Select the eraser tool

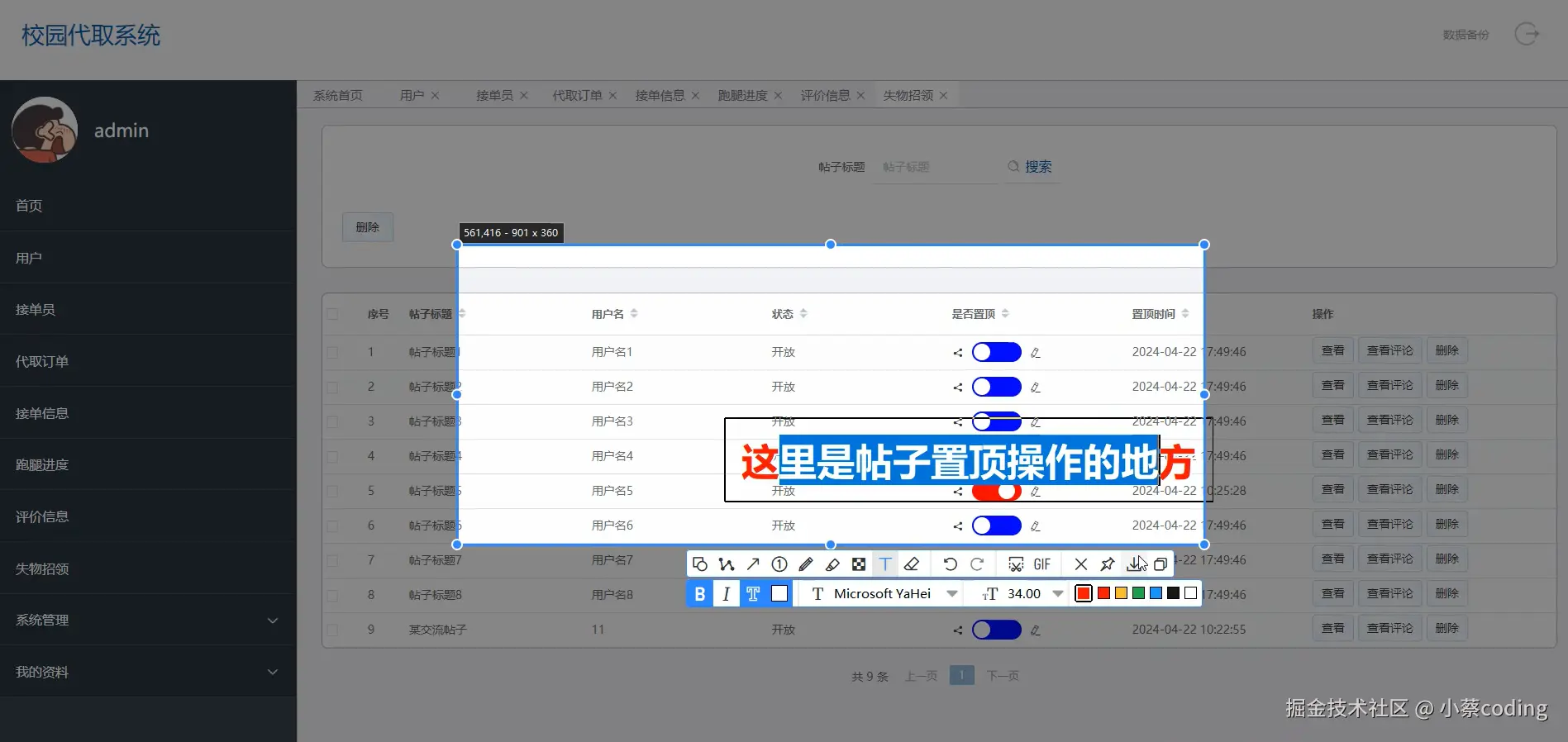(x=912, y=564)
